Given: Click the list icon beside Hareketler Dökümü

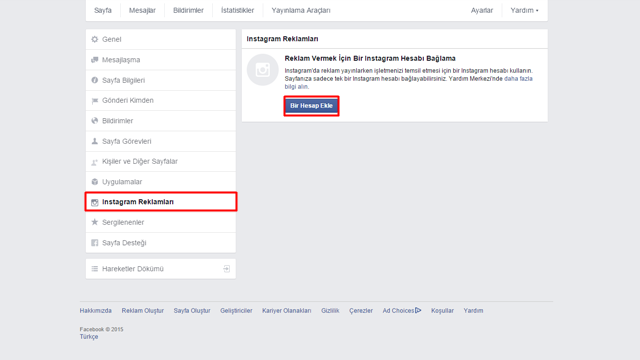Looking at the screenshot, I should coord(95,269).
